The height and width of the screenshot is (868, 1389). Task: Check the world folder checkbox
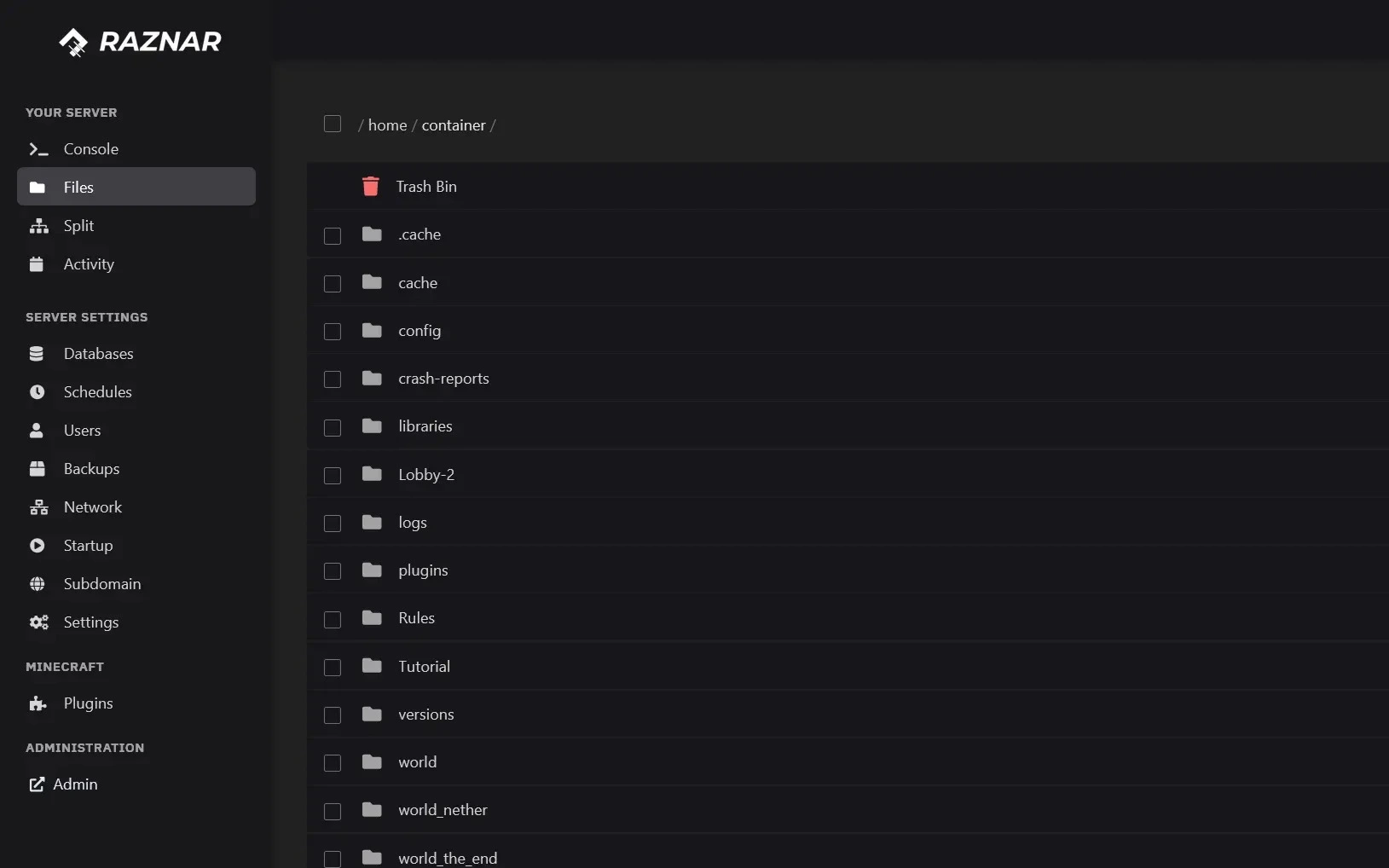coord(333,763)
